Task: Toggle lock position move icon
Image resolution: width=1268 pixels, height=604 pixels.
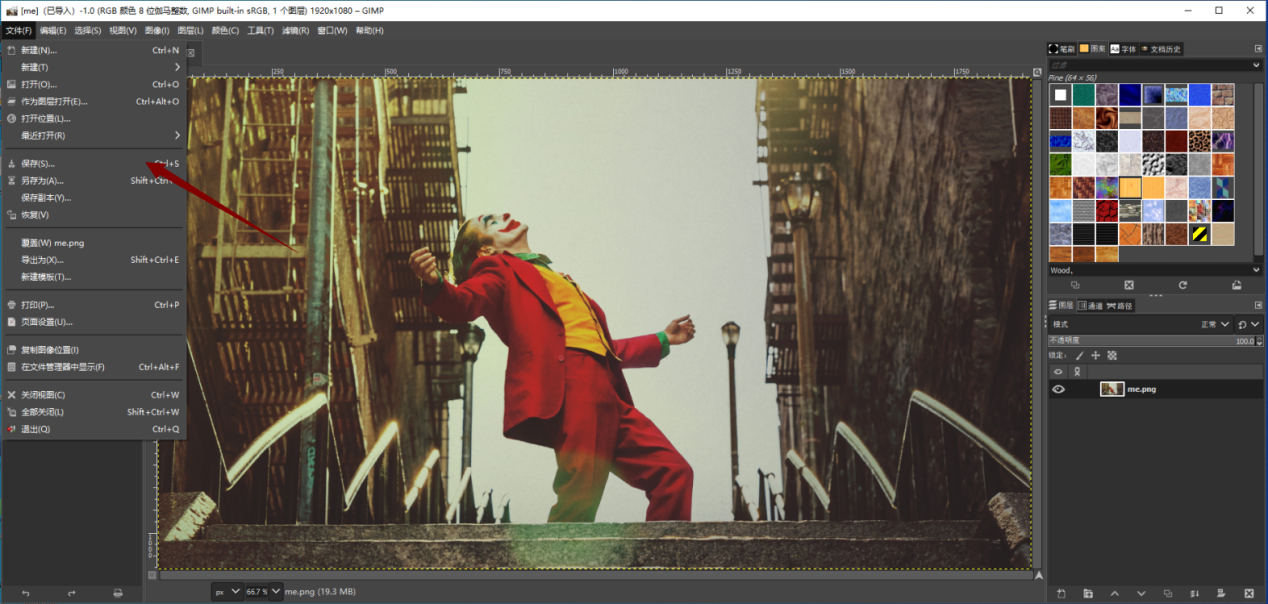Action: click(x=1095, y=355)
